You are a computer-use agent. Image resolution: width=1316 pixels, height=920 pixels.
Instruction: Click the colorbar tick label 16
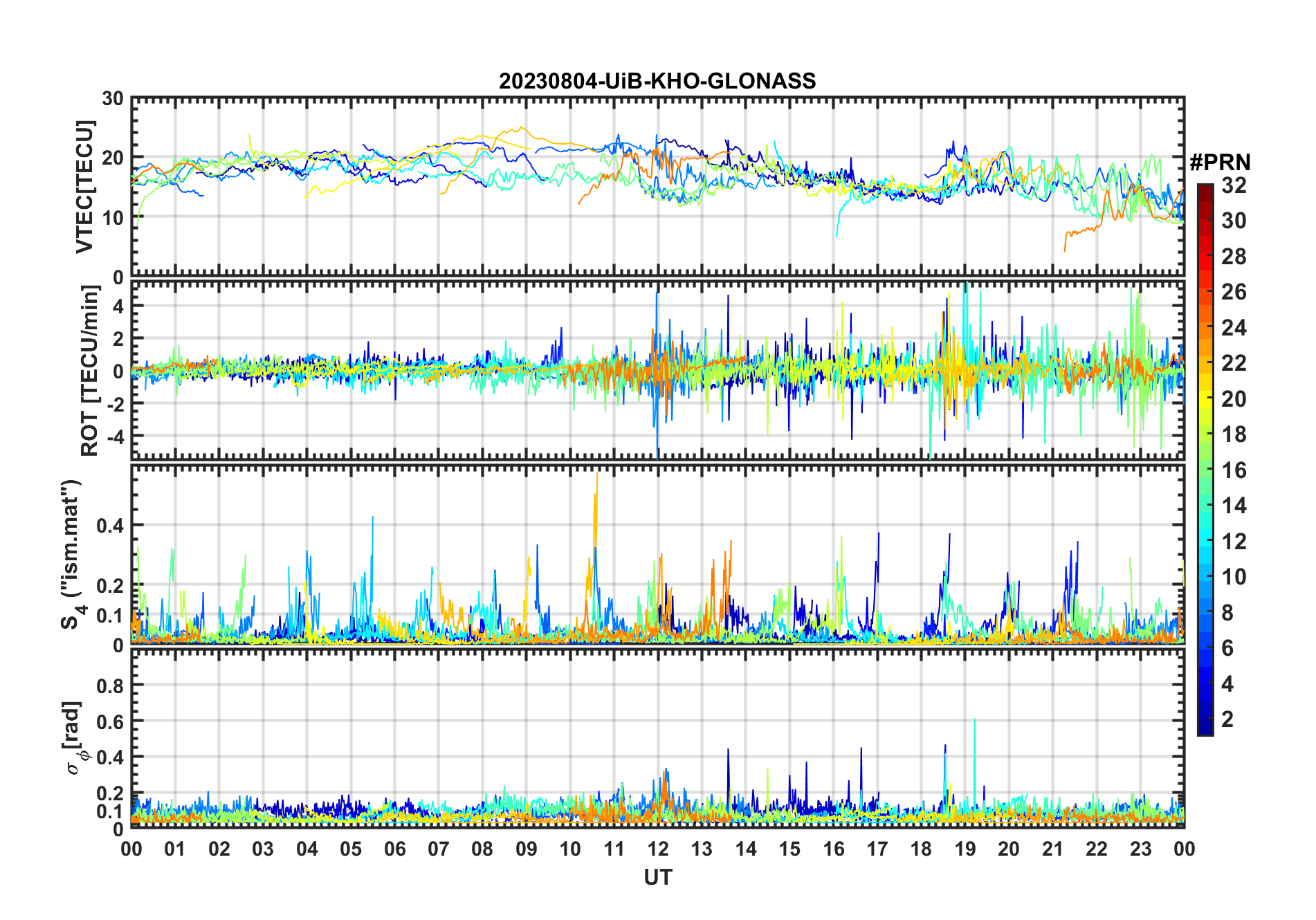click(x=1234, y=470)
